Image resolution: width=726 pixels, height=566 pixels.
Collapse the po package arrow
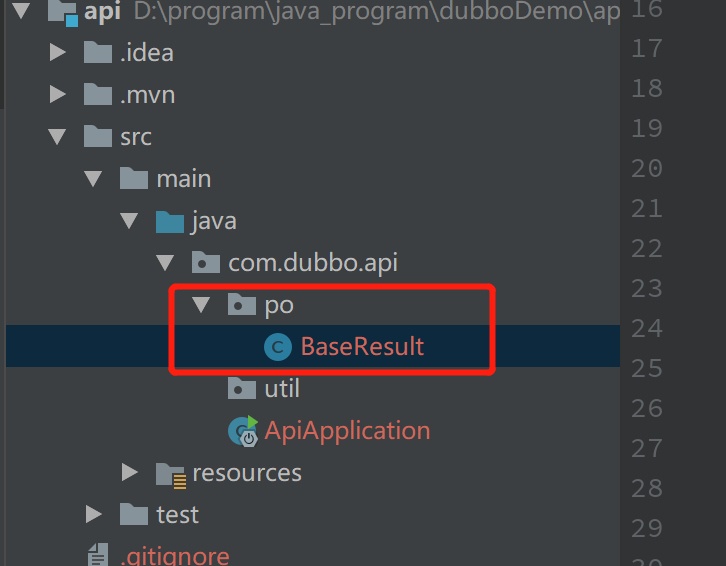point(201,305)
